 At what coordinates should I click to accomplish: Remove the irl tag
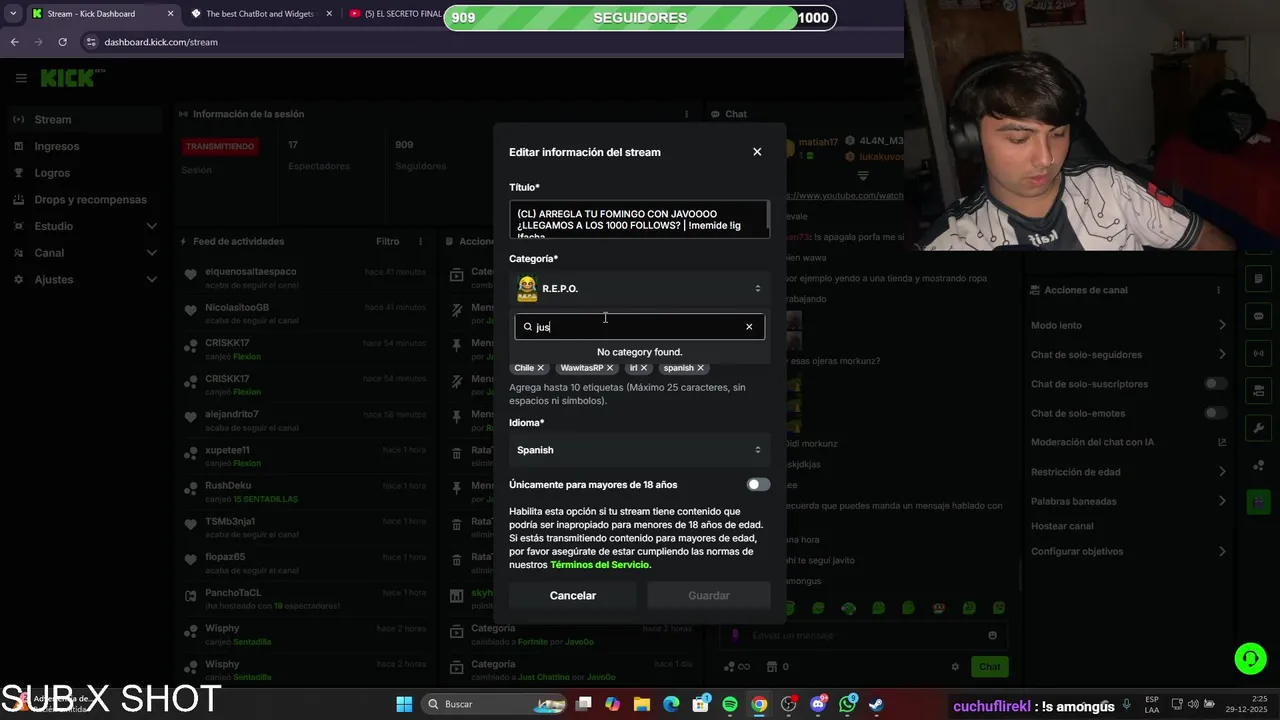[644, 368]
